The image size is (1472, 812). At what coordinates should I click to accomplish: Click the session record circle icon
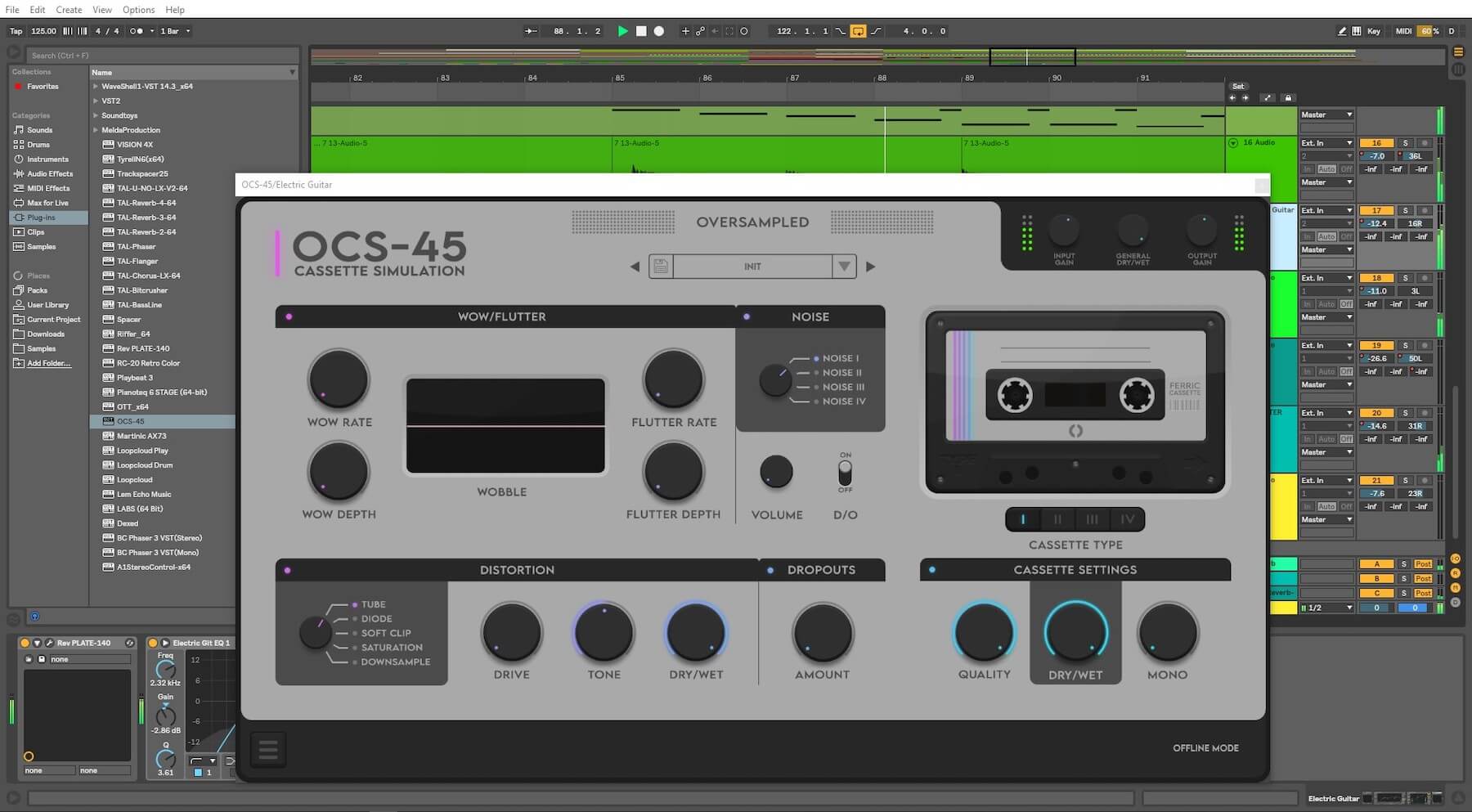coord(744,31)
